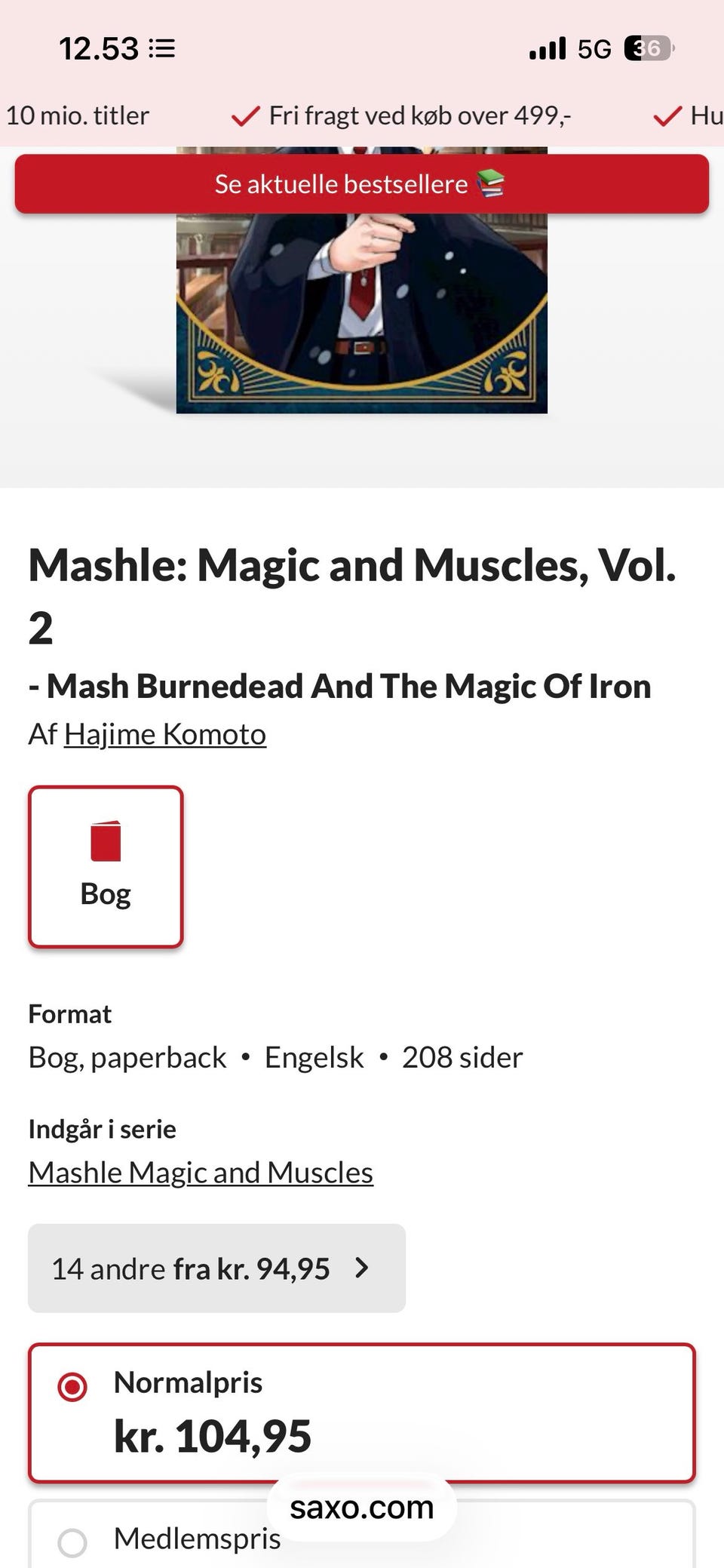Open "Se aktuelle bestsellere" banner
This screenshot has height=1568, width=724.
click(x=341, y=184)
